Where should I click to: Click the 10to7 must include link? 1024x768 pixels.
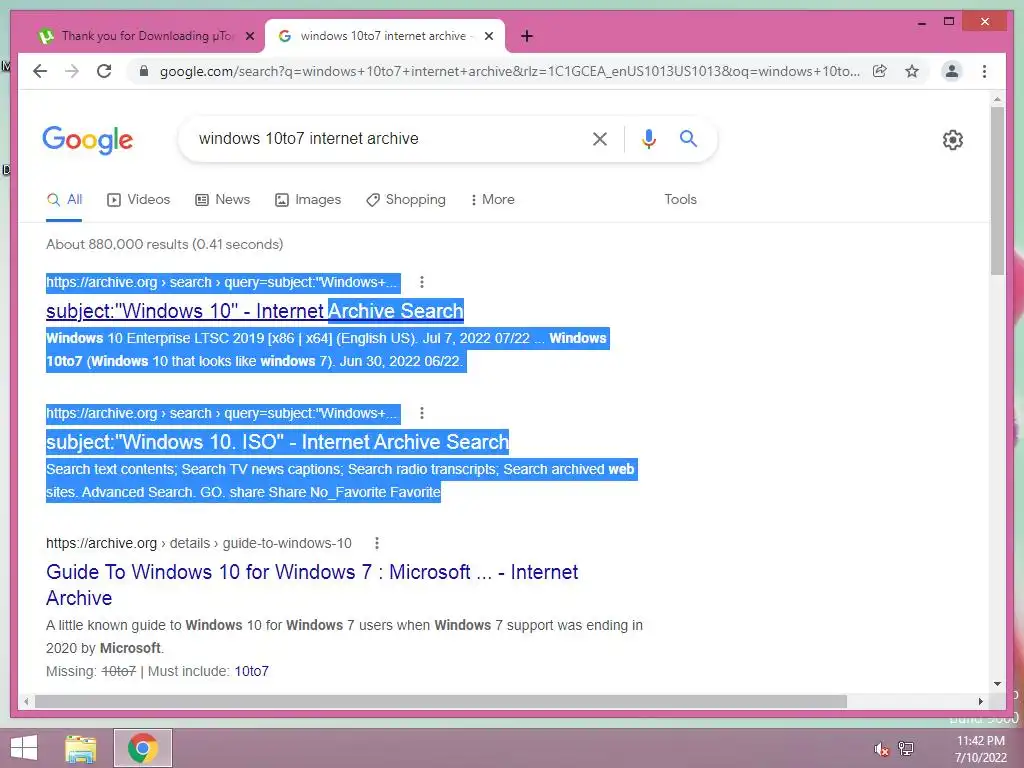[x=251, y=671]
